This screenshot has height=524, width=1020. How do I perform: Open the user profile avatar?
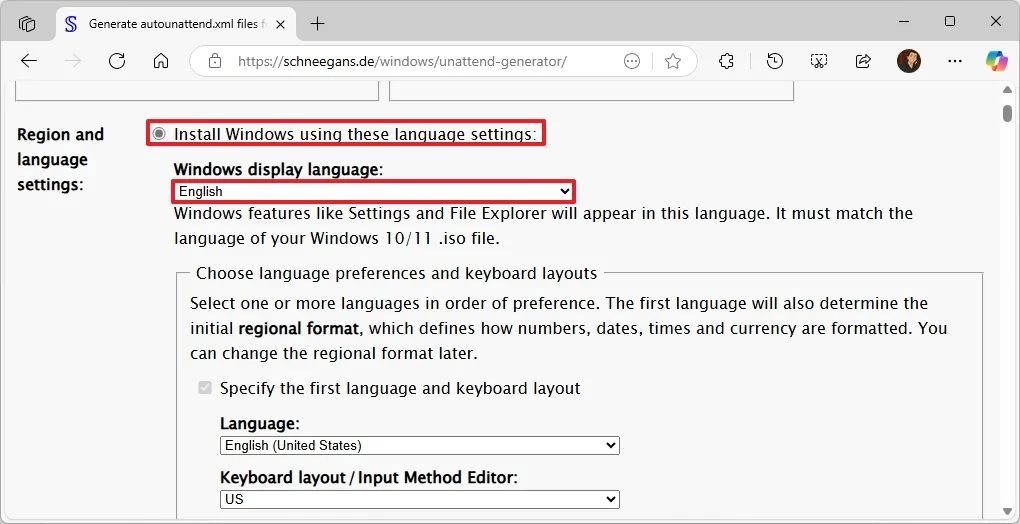908,61
